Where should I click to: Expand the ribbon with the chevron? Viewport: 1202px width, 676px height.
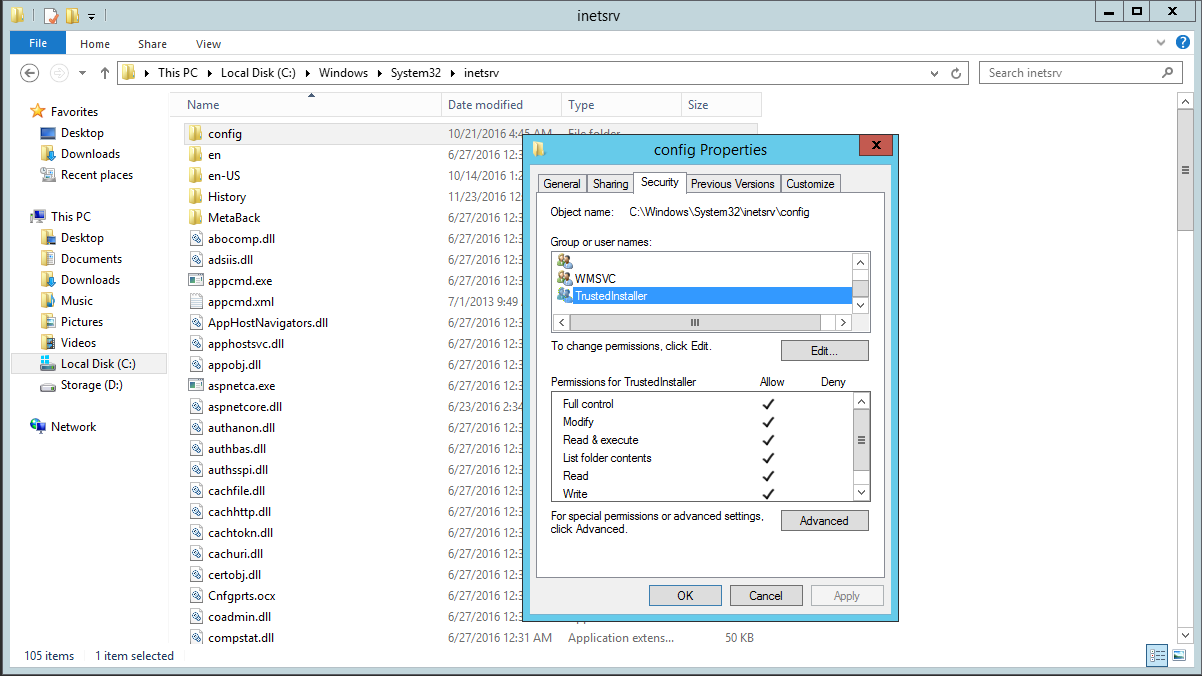tap(1160, 44)
